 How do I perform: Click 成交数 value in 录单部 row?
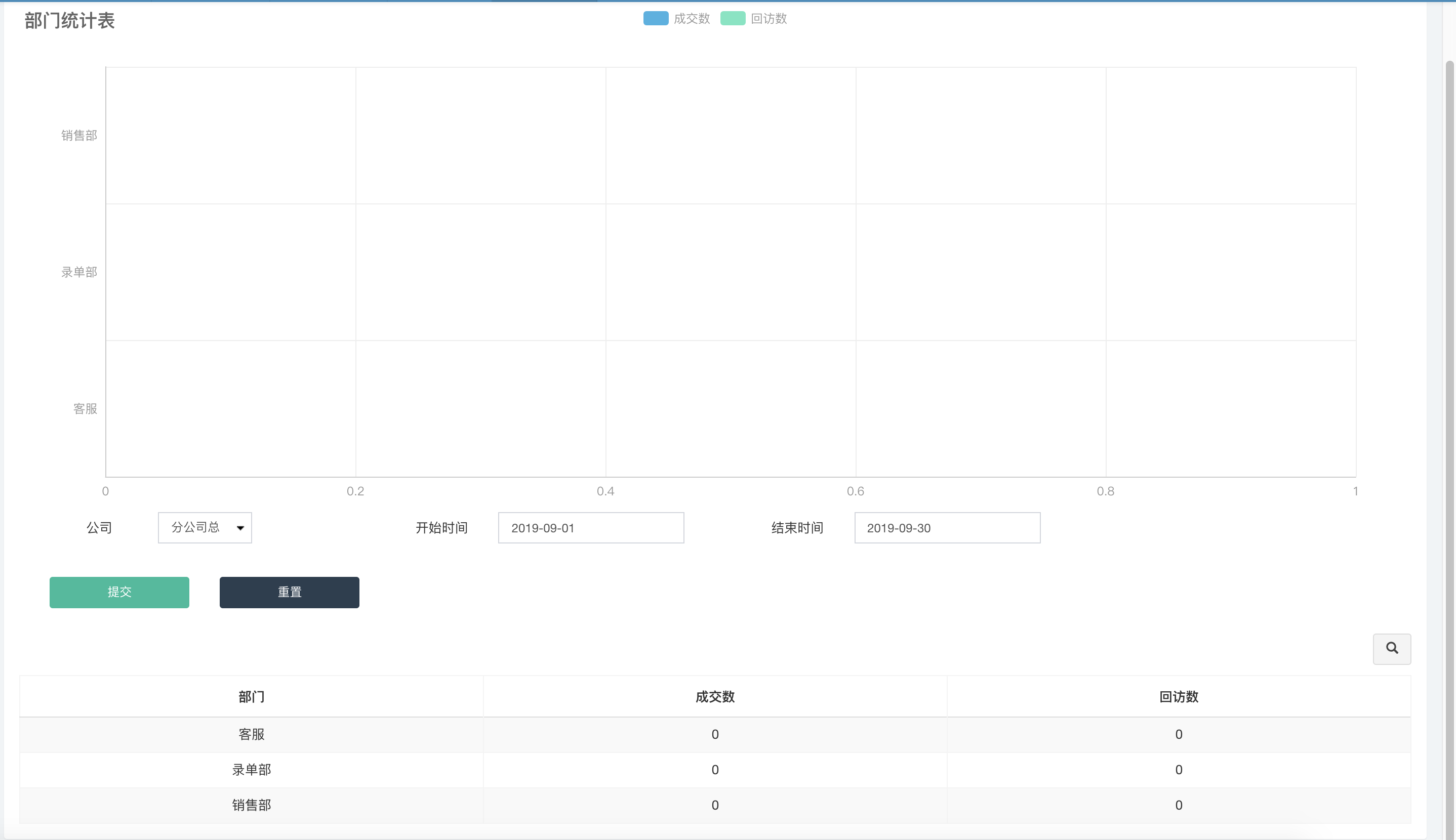(x=715, y=770)
